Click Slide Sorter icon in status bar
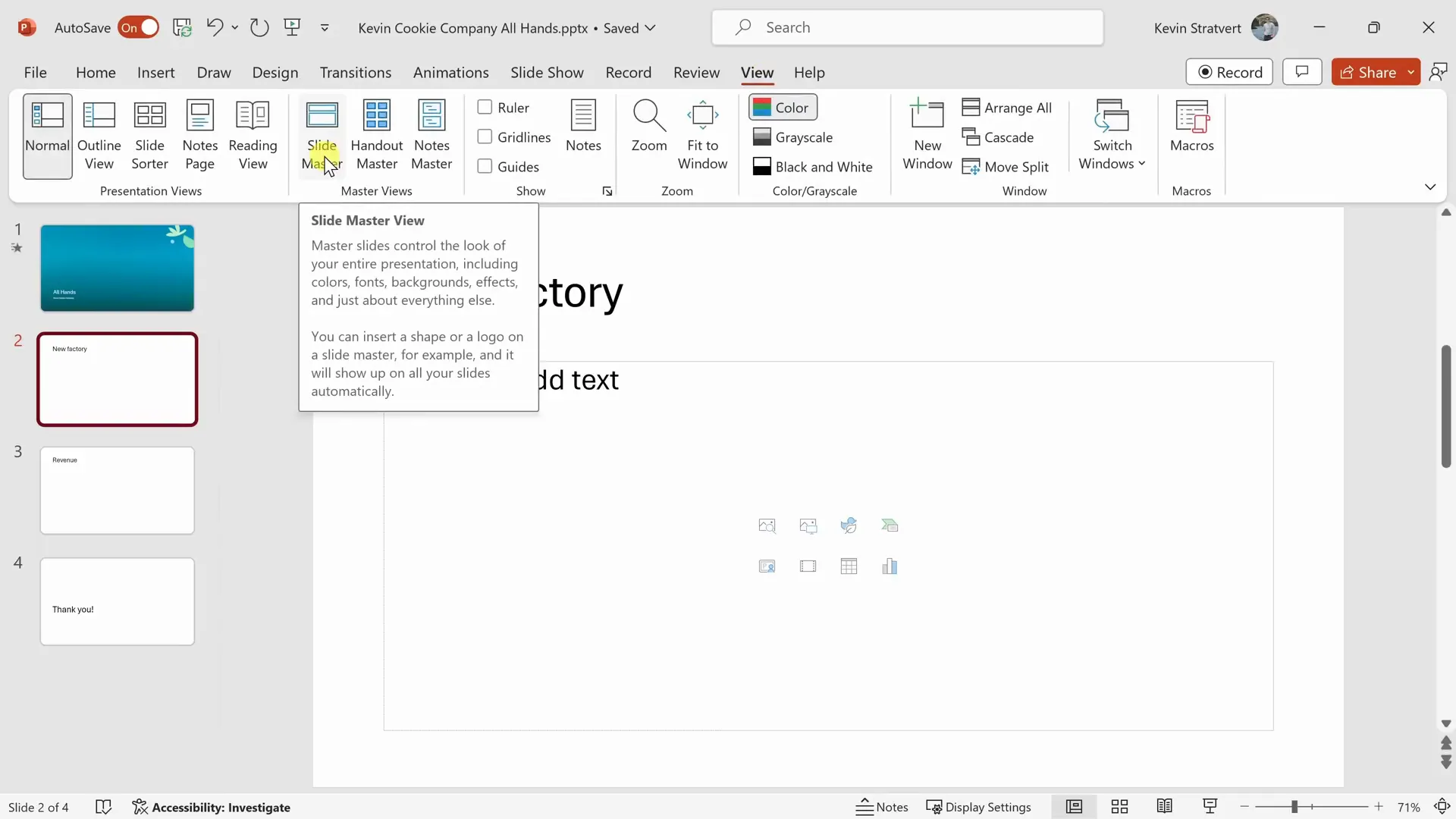The width and height of the screenshot is (1456, 819). point(1119,807)
